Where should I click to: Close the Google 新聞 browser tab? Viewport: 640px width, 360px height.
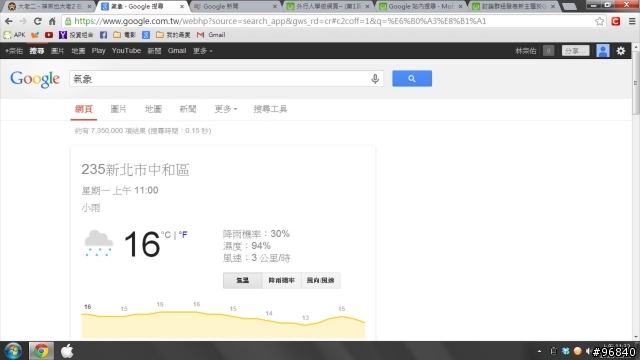coord(275,7)
